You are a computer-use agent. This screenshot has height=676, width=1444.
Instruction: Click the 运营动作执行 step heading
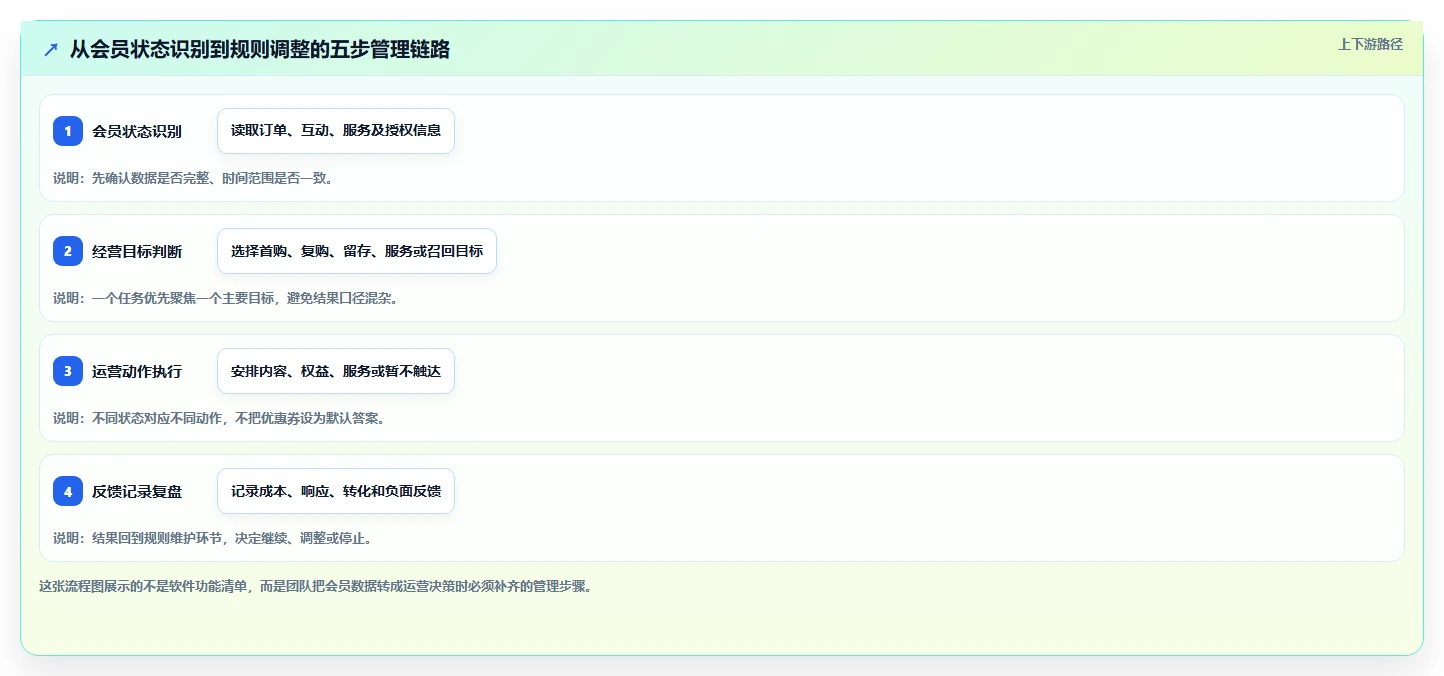[x=137, y=371]
